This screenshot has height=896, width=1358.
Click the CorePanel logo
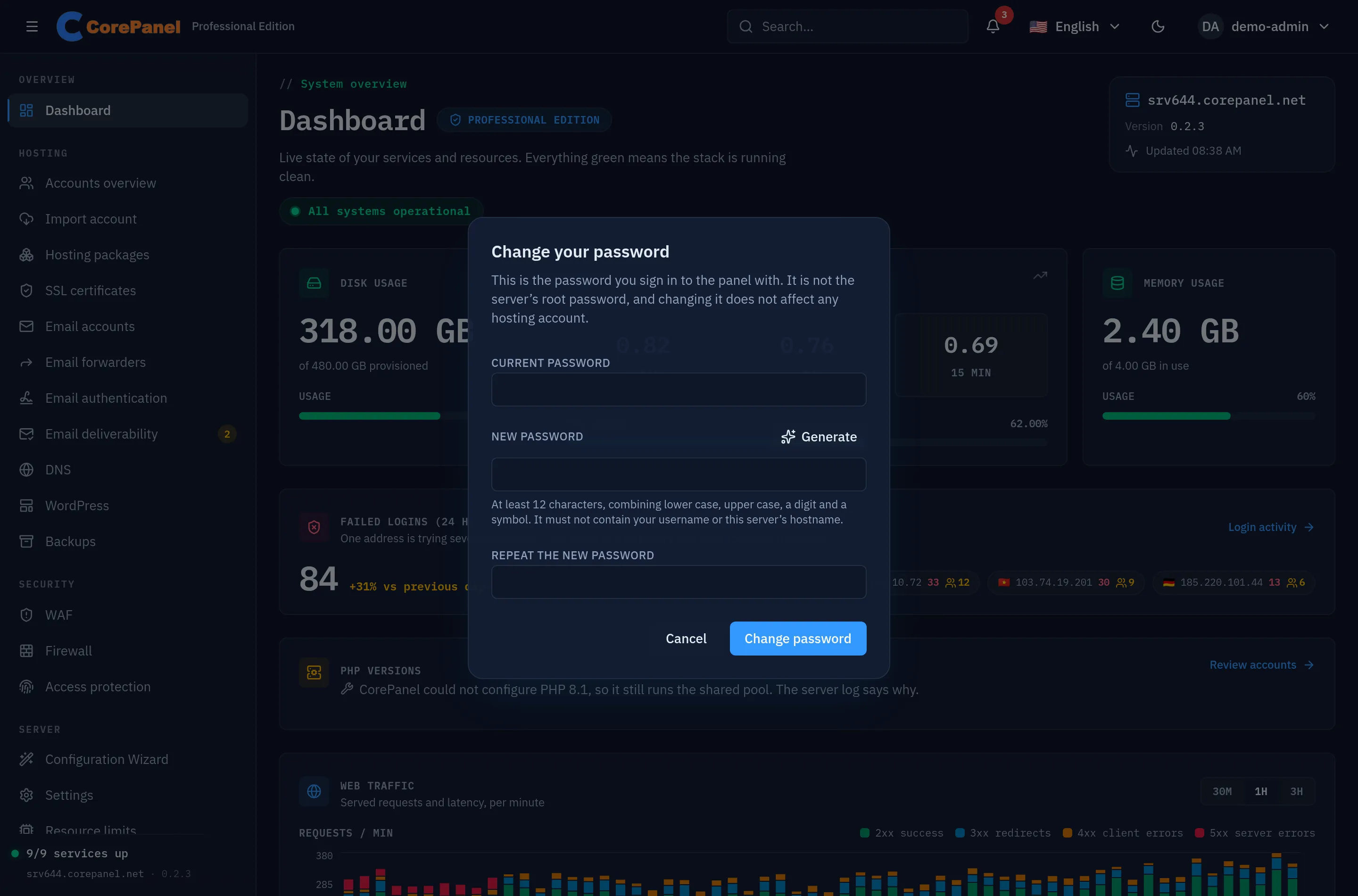coord(118,26)
